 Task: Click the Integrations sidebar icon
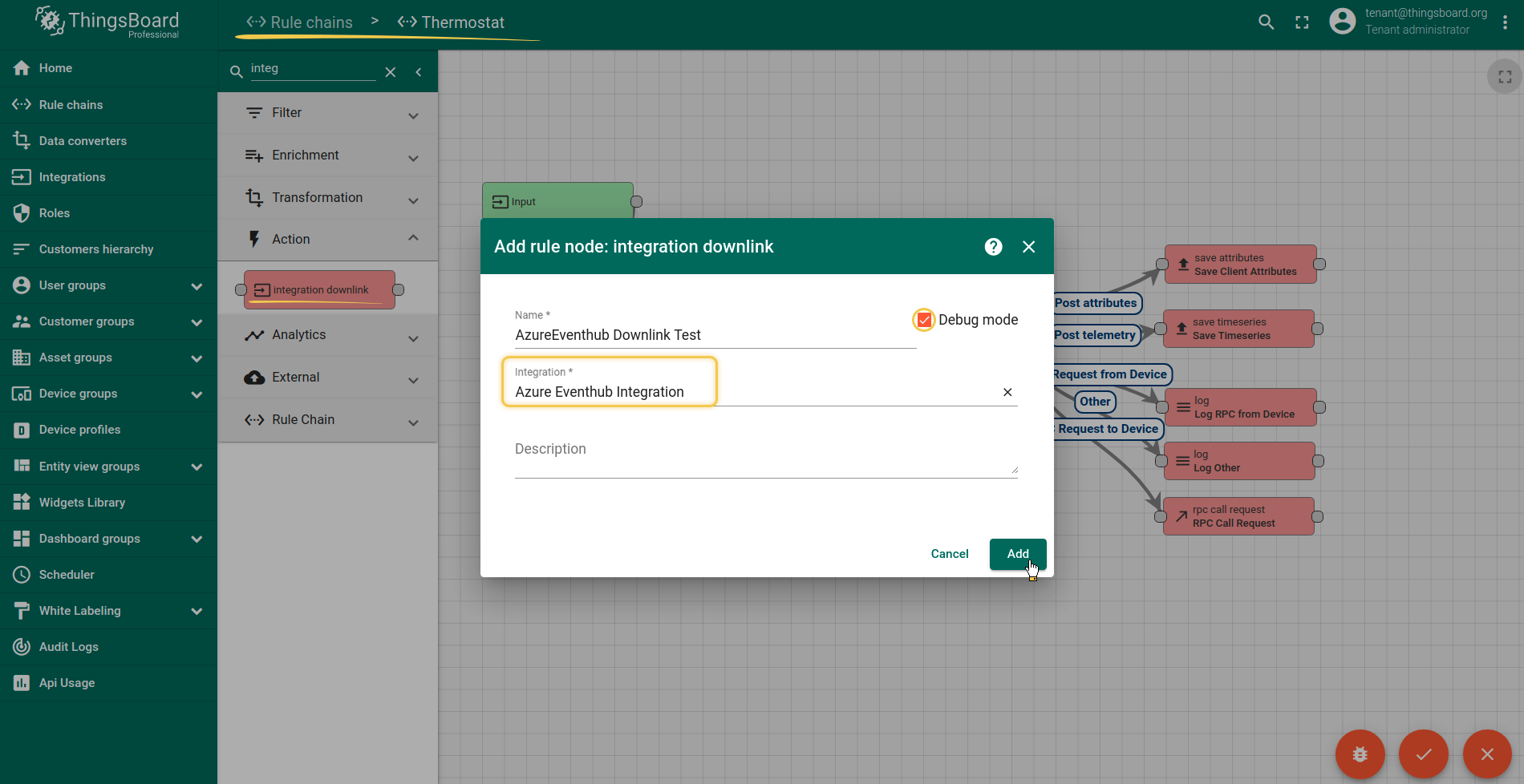pyautogui.click(x=22, y=177)
